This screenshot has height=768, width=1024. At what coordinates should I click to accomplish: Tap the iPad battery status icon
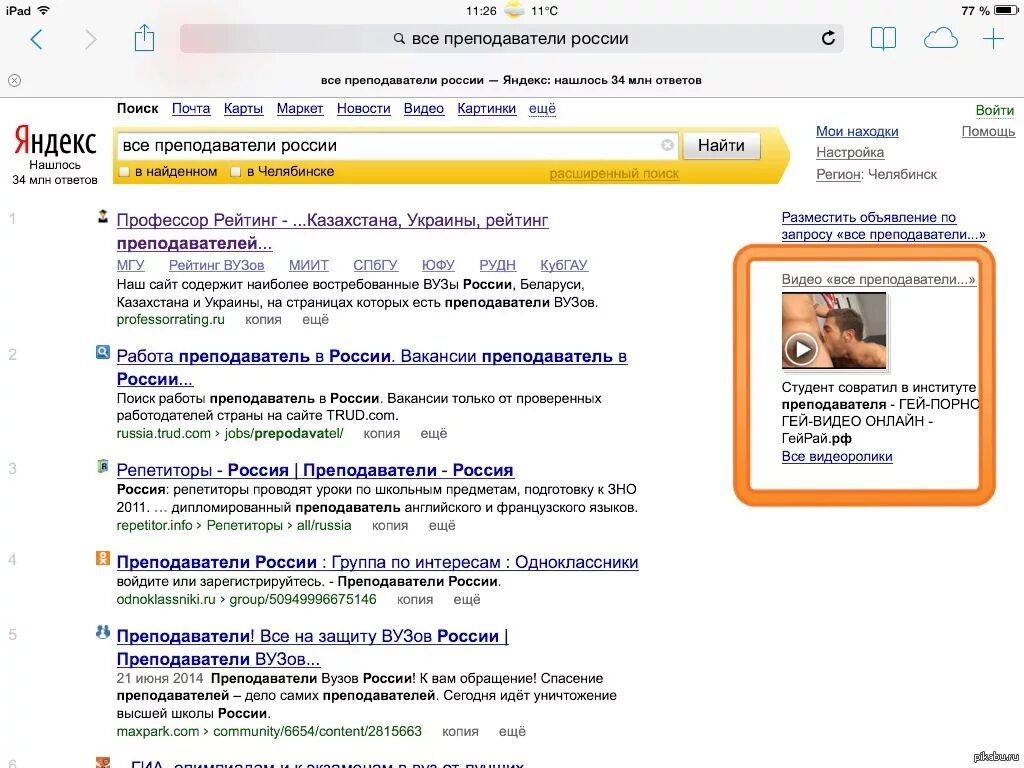pos(1005,10)
